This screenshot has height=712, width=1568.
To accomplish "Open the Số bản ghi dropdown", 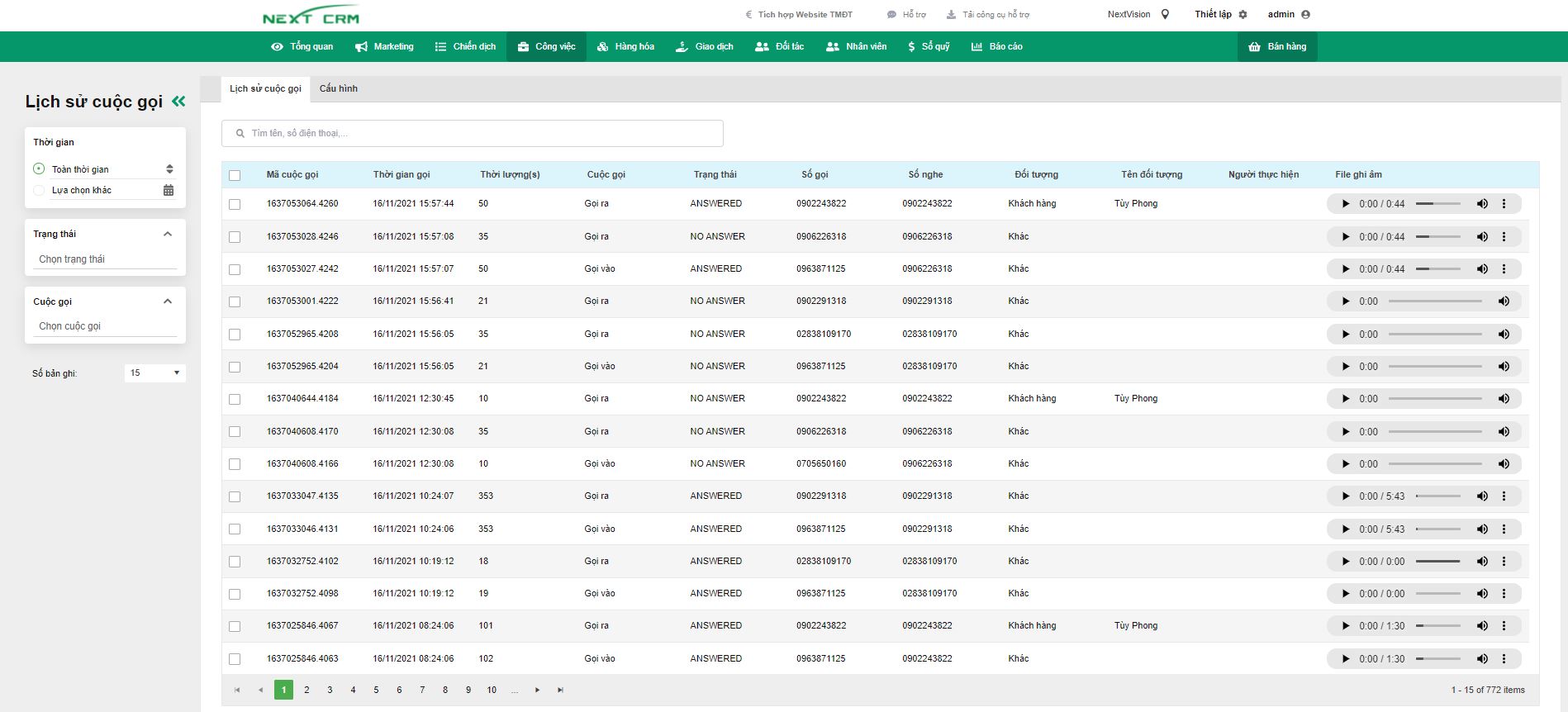I will 154,373.
